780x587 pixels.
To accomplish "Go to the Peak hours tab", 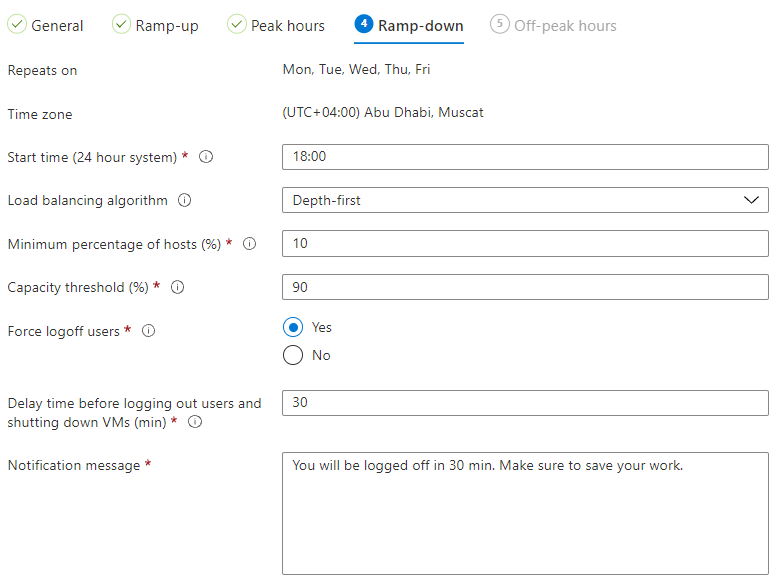I will [287, 26].
